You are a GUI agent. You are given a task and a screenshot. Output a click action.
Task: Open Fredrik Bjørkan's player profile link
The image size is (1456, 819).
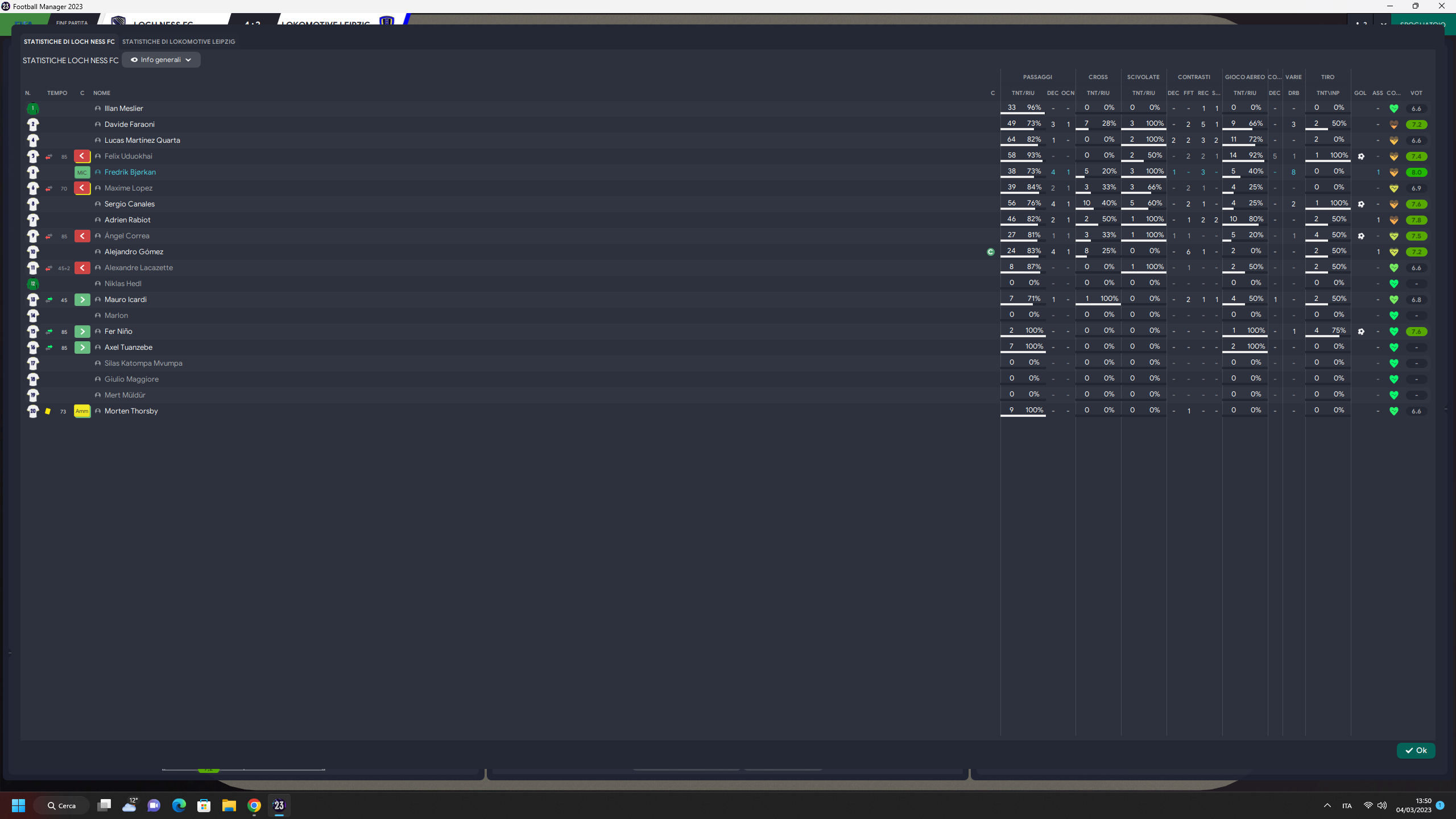130,172
